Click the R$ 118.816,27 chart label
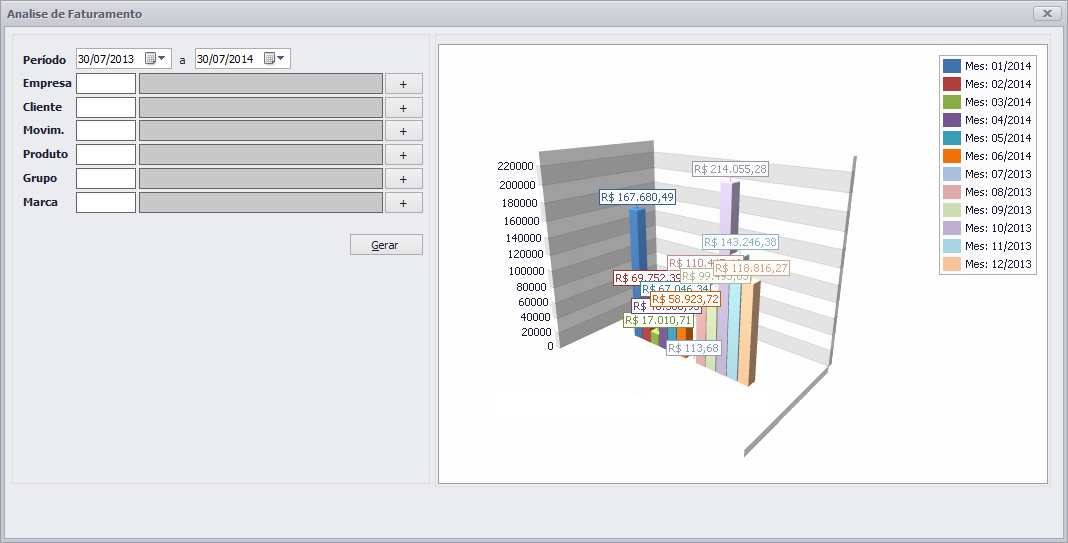The height and width of the screenshot is (543, 1068). pyautogui.click(x=751, y=268)
